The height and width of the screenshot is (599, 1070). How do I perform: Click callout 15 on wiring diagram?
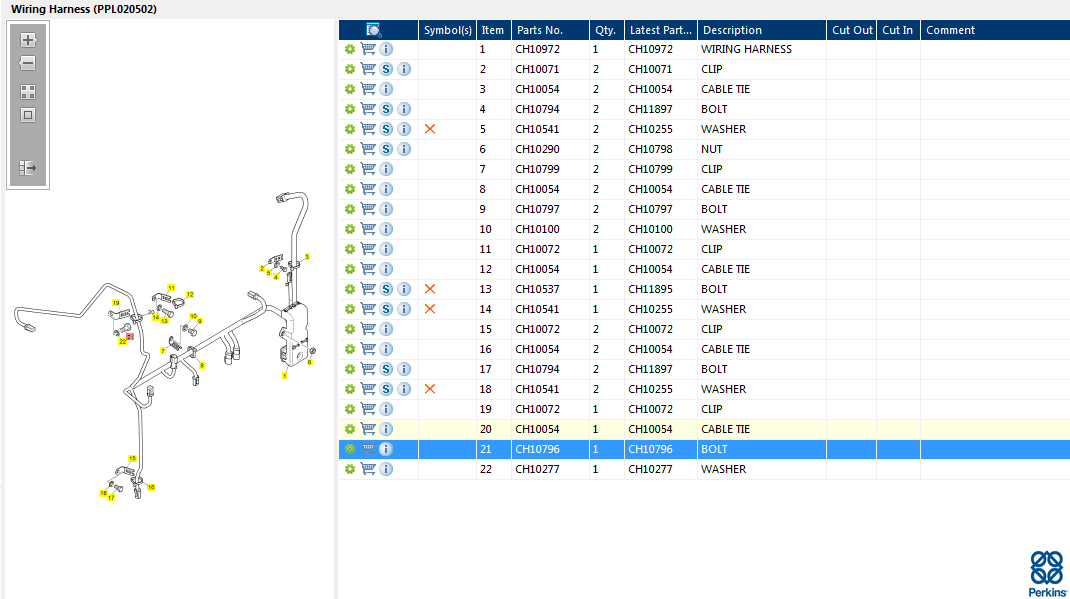point(132,458)
